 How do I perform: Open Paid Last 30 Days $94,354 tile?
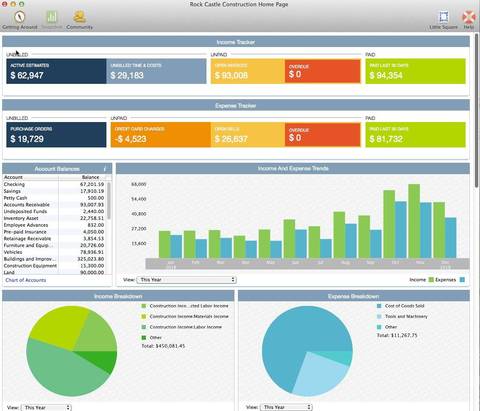pos(415,71)
